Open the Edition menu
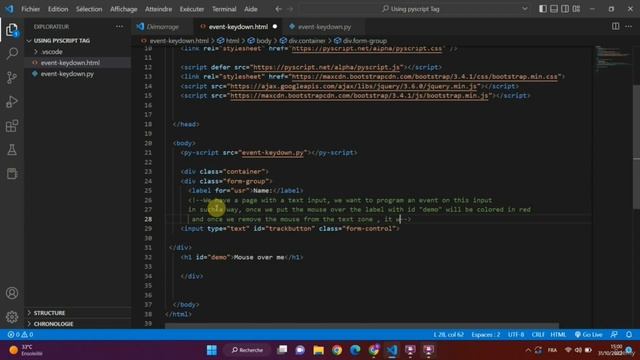Viewport: 640px width, 360px height. click(58, 9)
